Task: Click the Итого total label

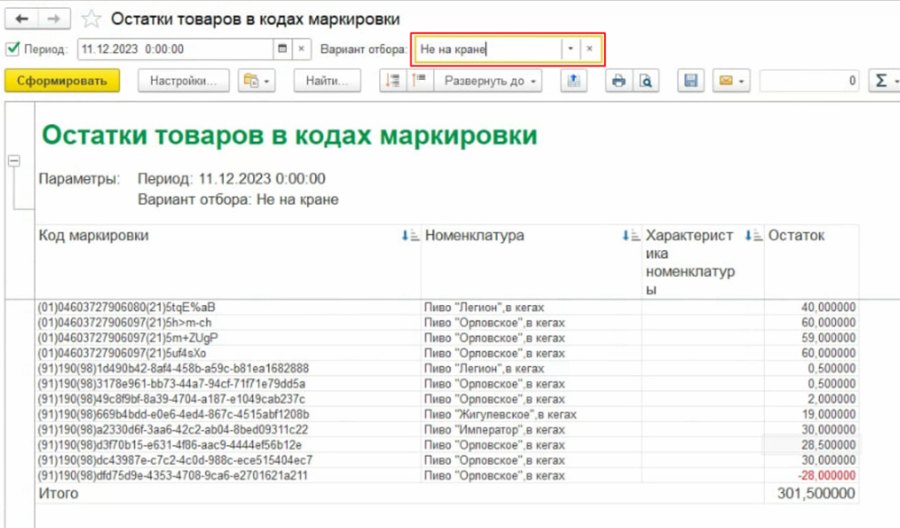Action: pyautogui.click(x=59, y=494)
